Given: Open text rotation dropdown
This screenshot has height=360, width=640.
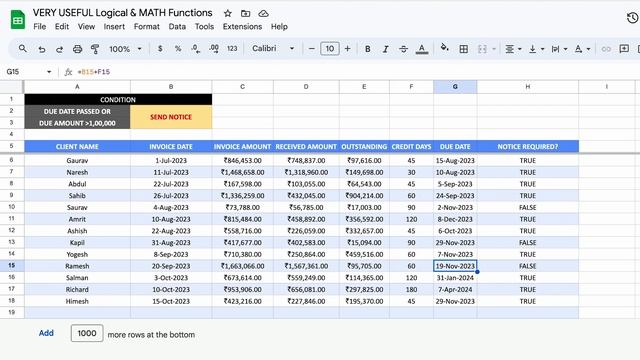Looking at the screenshot, I should click(x=582, y=49).
